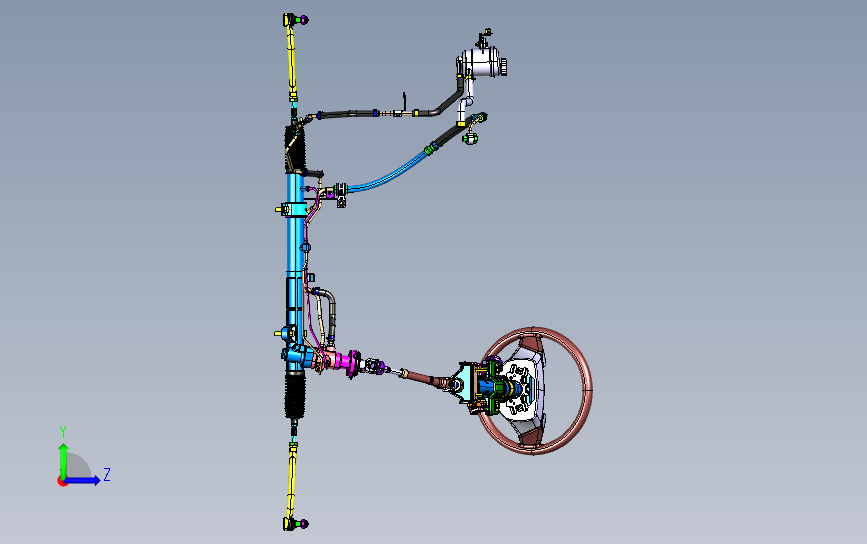867x544 pixels.
Task: Click the red X axis ball at triad origin
Action: point(62,482)
